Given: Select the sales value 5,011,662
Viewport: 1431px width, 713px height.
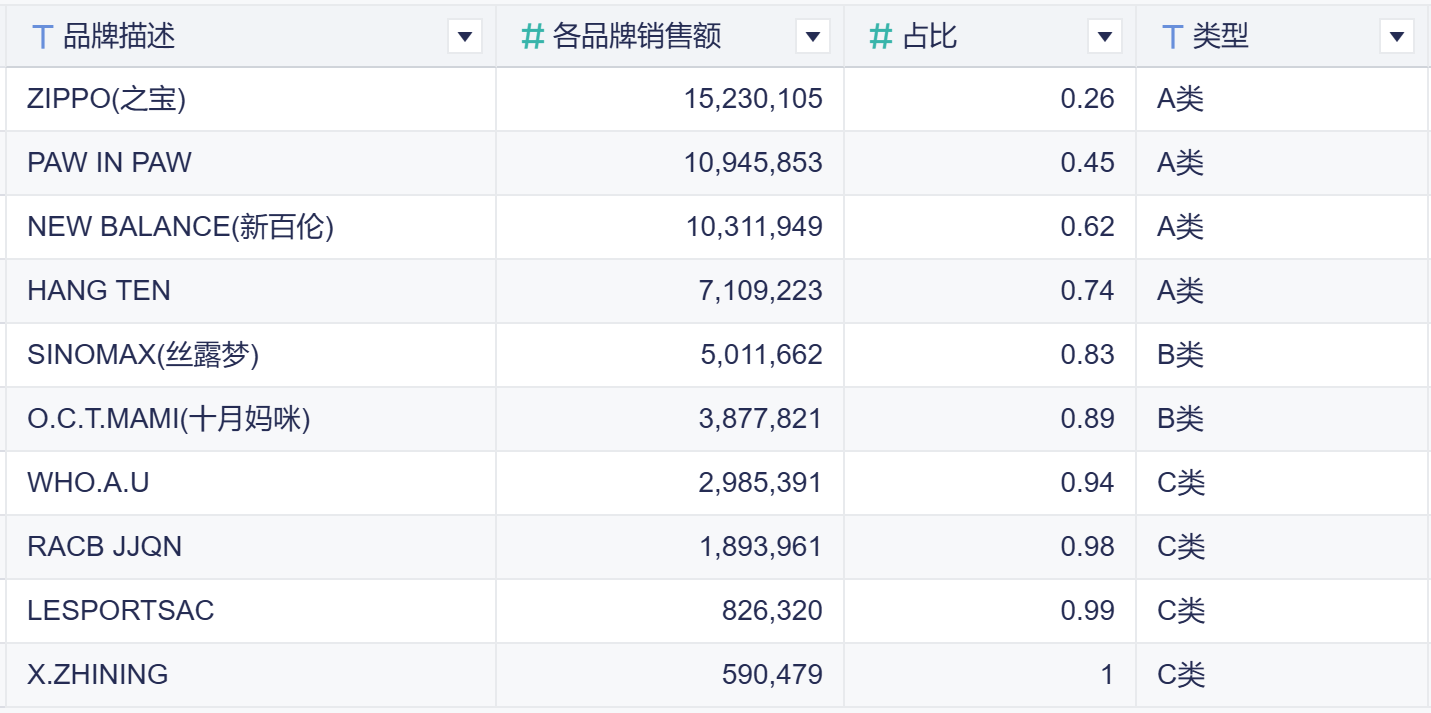Looking at the screenshot, I should 760,355.
